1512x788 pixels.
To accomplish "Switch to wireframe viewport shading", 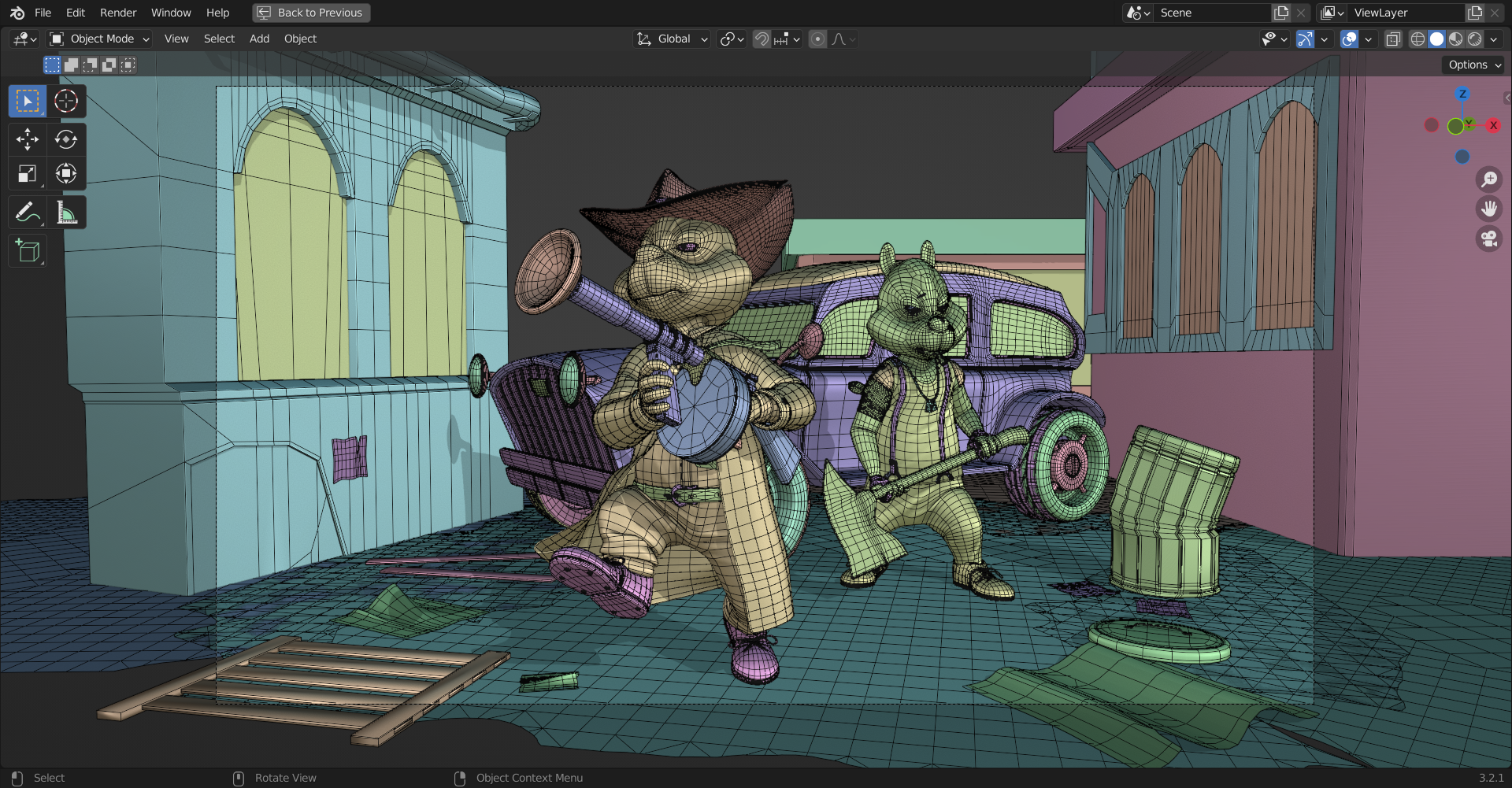I will coord(1417,39).
